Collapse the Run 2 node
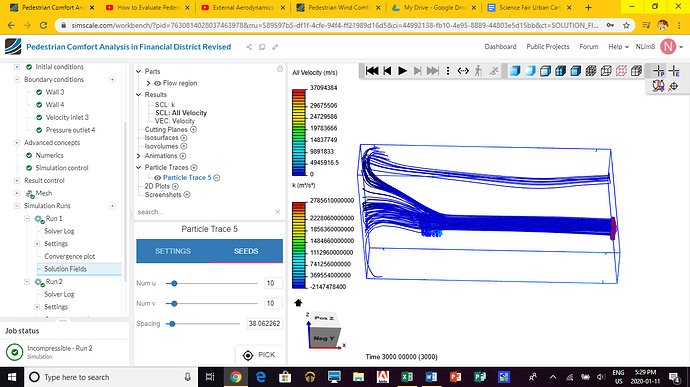Image resolution: width=690 pixels, height=387 pixels. coord(27,282)
